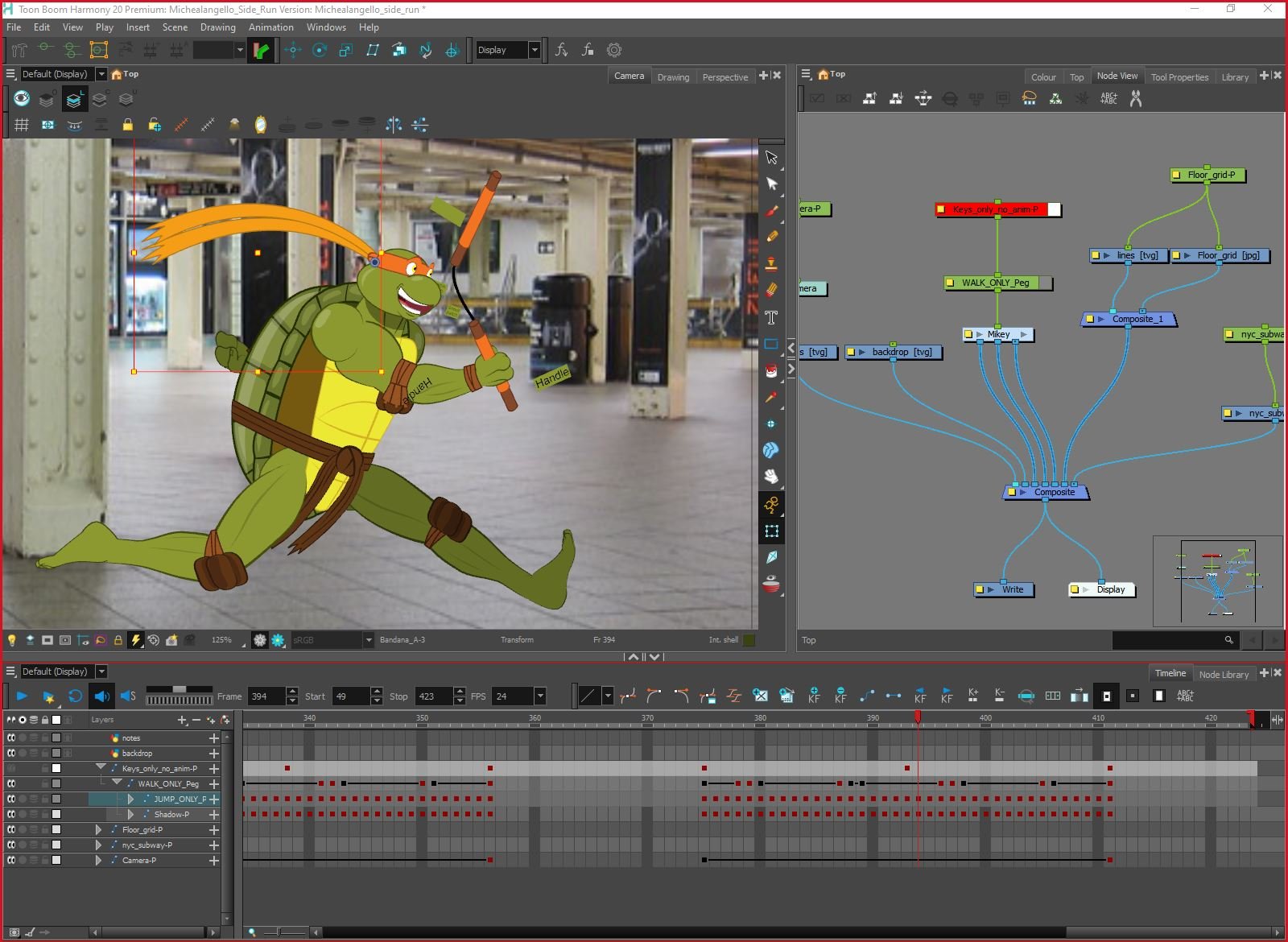Show the camera view grid
Screen dimensions: 1288x942
click(x=22, y=125)
